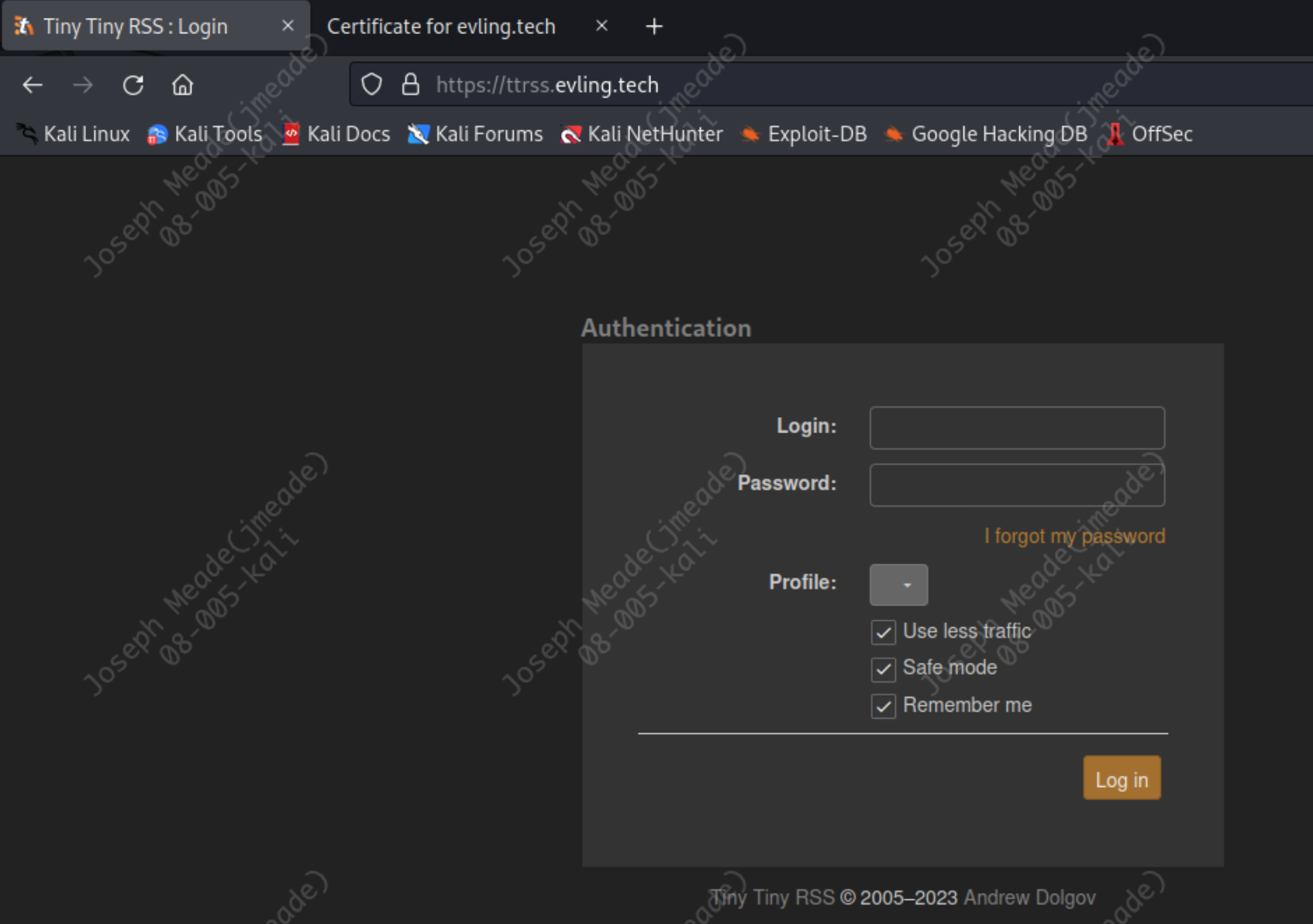Open the Kali Tools bookmark
The image size is (1313, 924).
[x=205, y=134]
